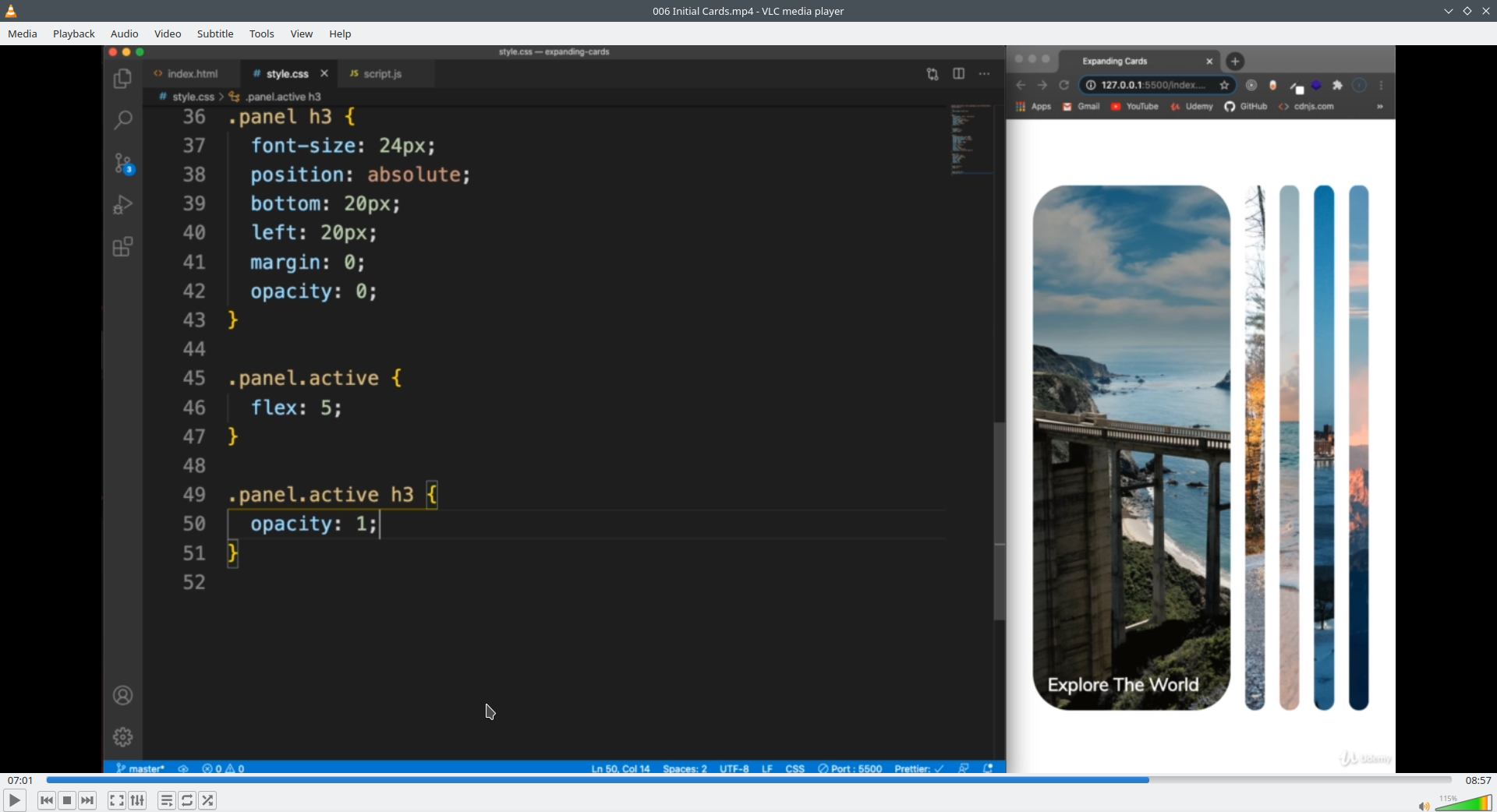
Task: Close the style.css editor tab
Action: point(324,73)
